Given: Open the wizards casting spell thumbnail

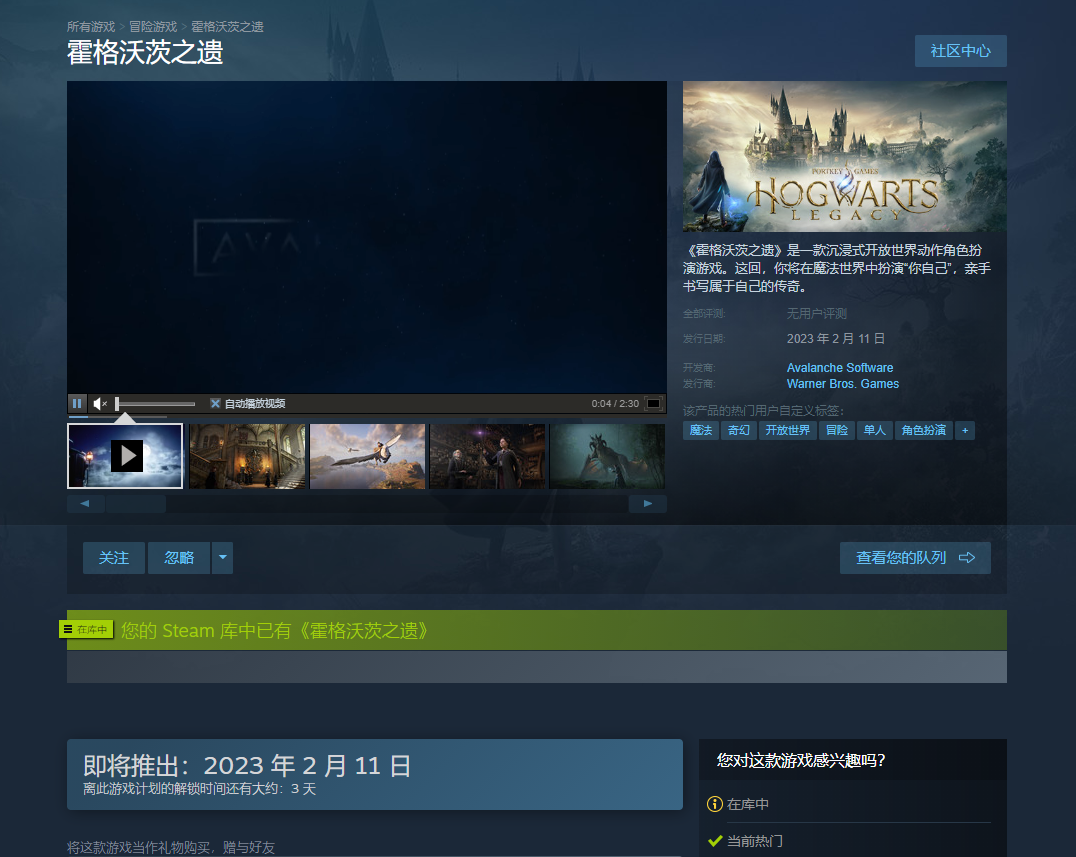Looking at the screenshot, I should (487, 456).
